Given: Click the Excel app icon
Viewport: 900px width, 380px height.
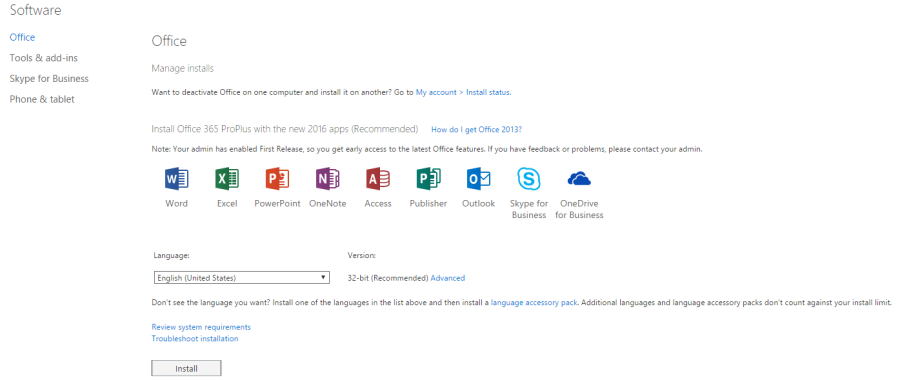Looking at the screenshot, I should coord(227,179).
